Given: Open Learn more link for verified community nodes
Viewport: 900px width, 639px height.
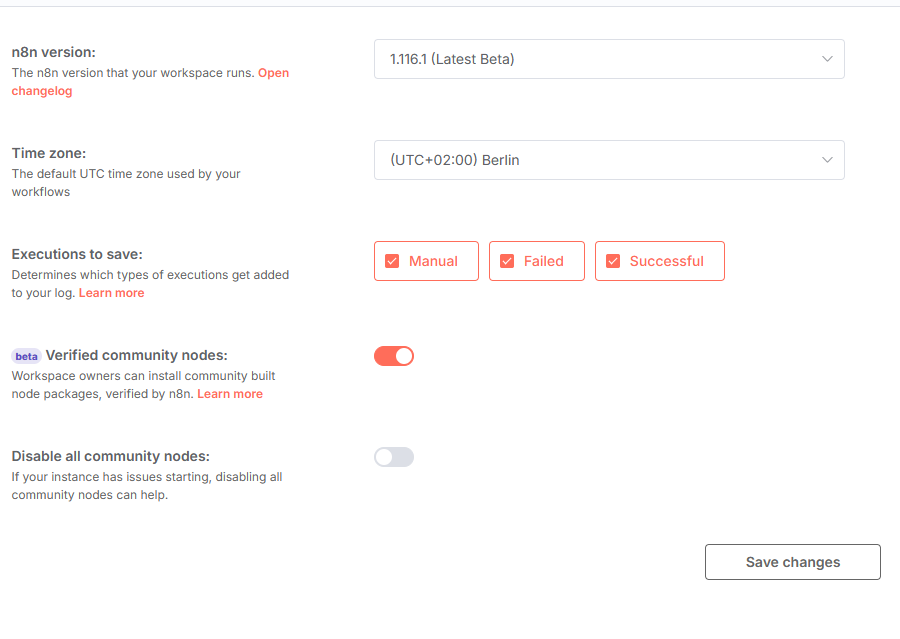Looking at the screenshot, I should coord(230,394).
